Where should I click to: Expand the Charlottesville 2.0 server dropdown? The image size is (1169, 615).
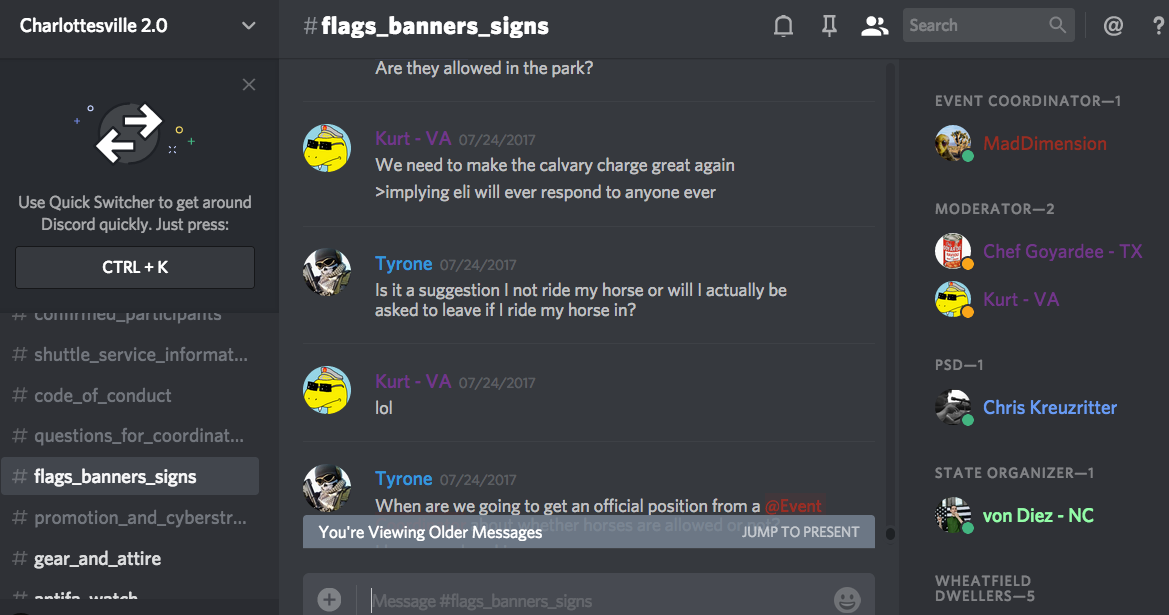248,26
